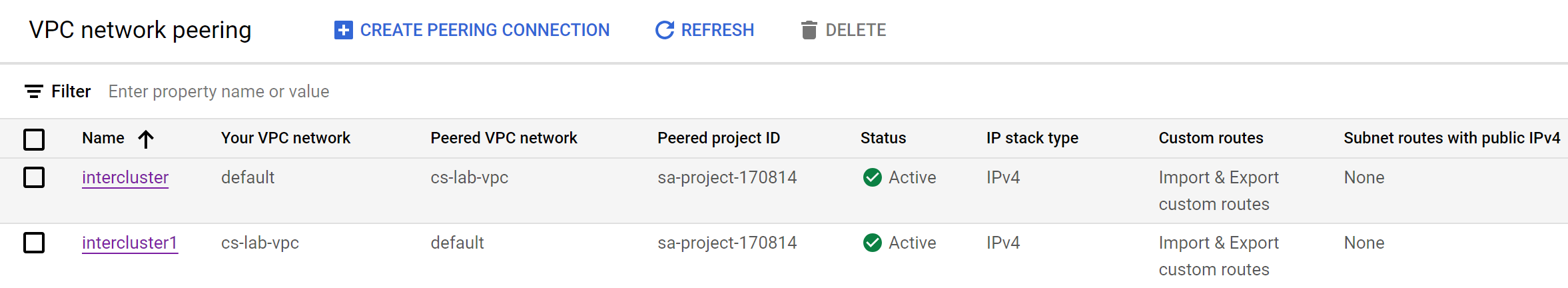Check the intercluster row checkbox
The height and width of the screenshot is (288, 1568).
click(x=34, y=177)
